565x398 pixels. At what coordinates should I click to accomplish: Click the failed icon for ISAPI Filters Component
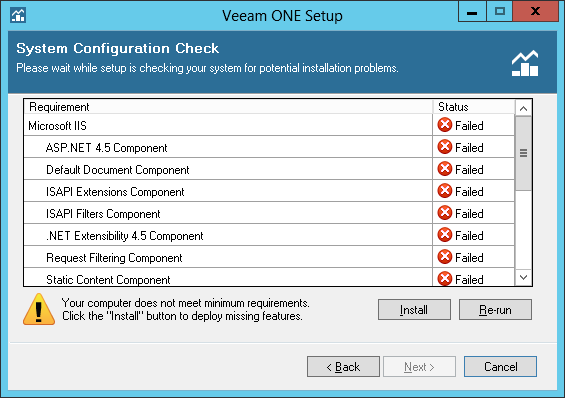[x=445, y=213]
